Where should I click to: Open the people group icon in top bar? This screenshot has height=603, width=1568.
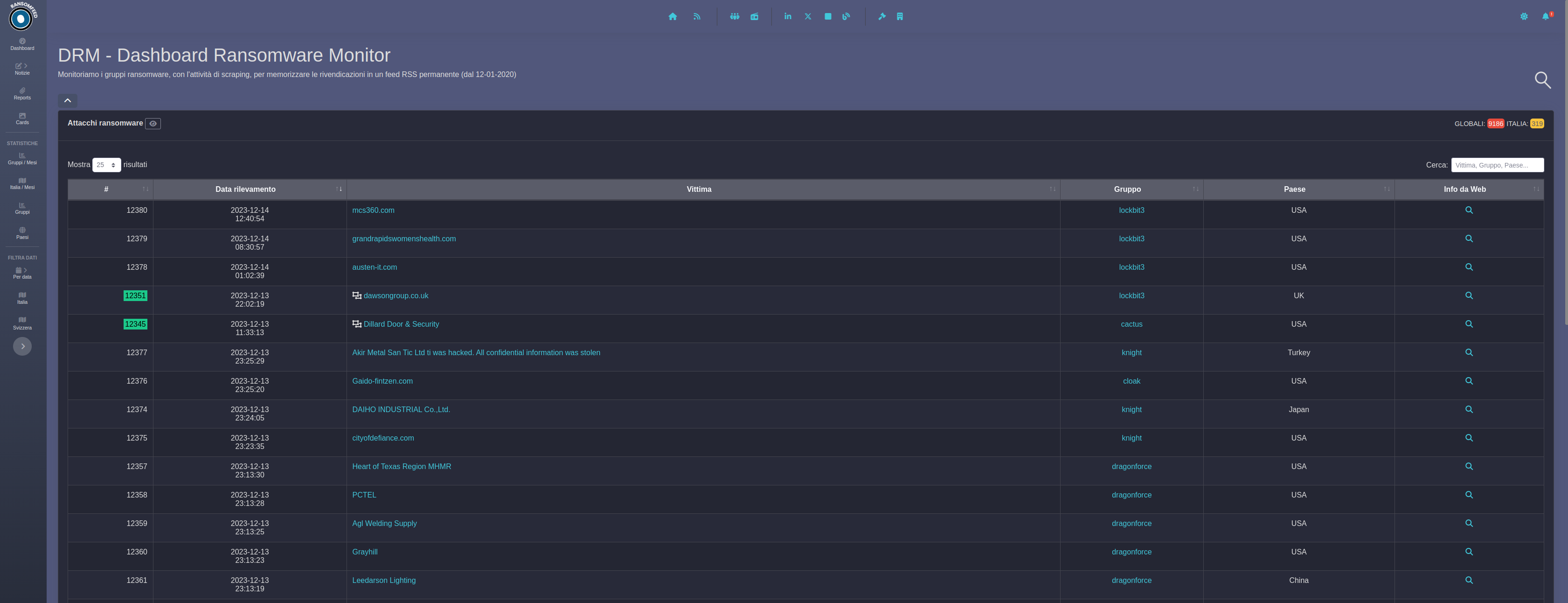[735, 16]
